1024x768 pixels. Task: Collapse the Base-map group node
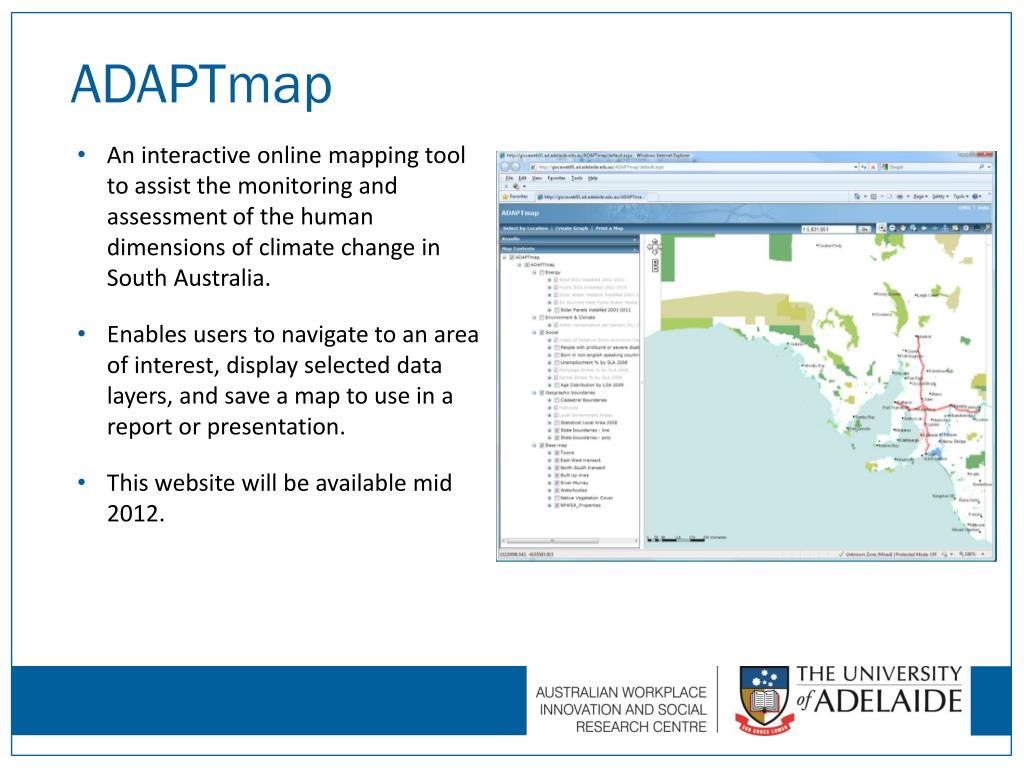click(x=534, y=445)
